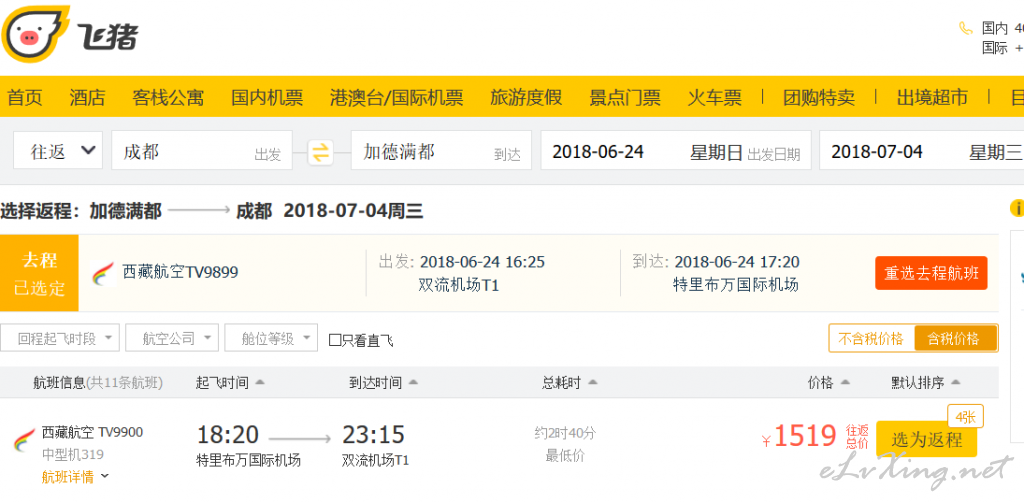Screen dimensions: 1024x503
Task: Click the 去程 已选定 label
Action: tap(39, 273)
